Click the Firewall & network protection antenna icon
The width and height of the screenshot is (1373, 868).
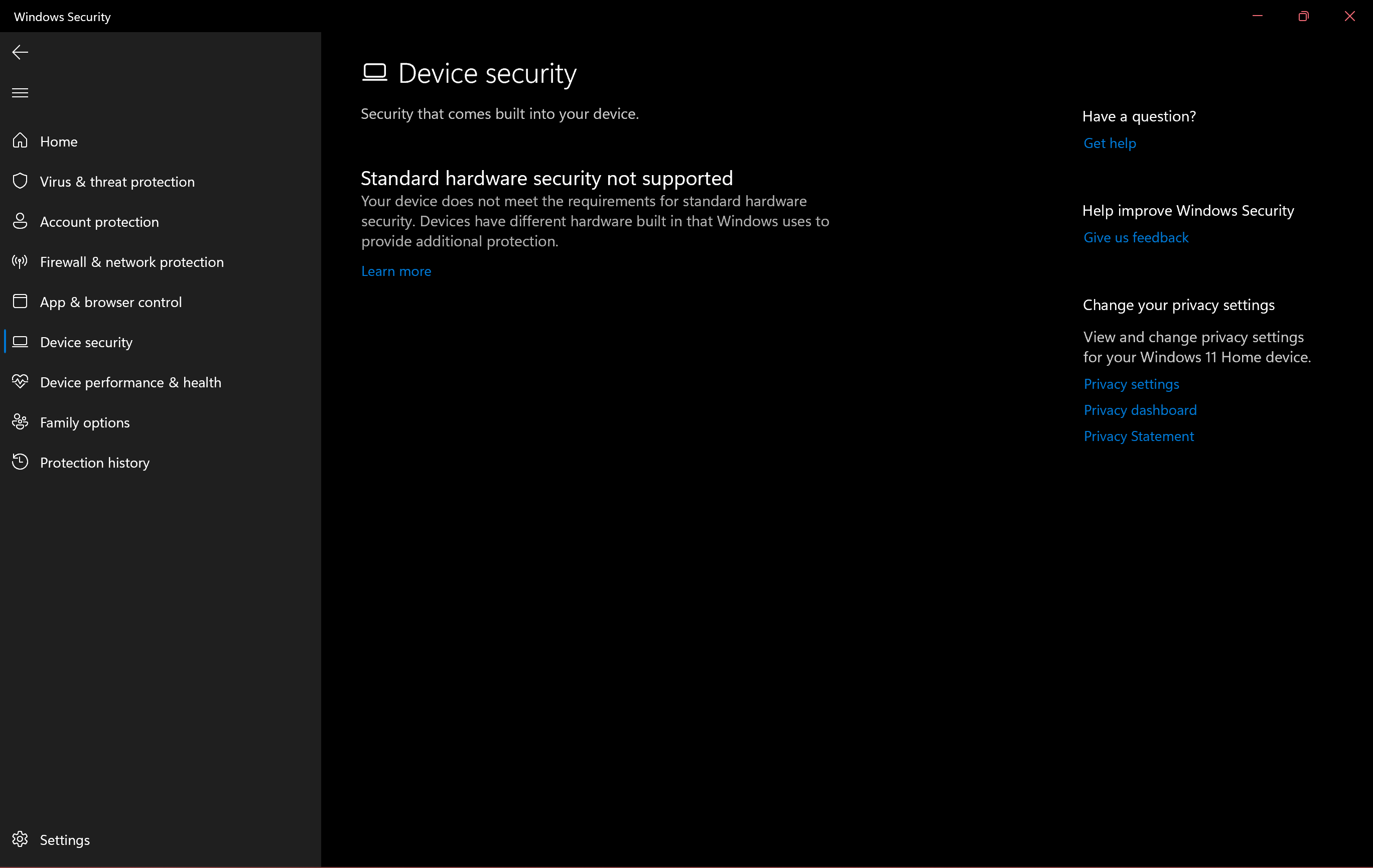[x=20, y=261]
